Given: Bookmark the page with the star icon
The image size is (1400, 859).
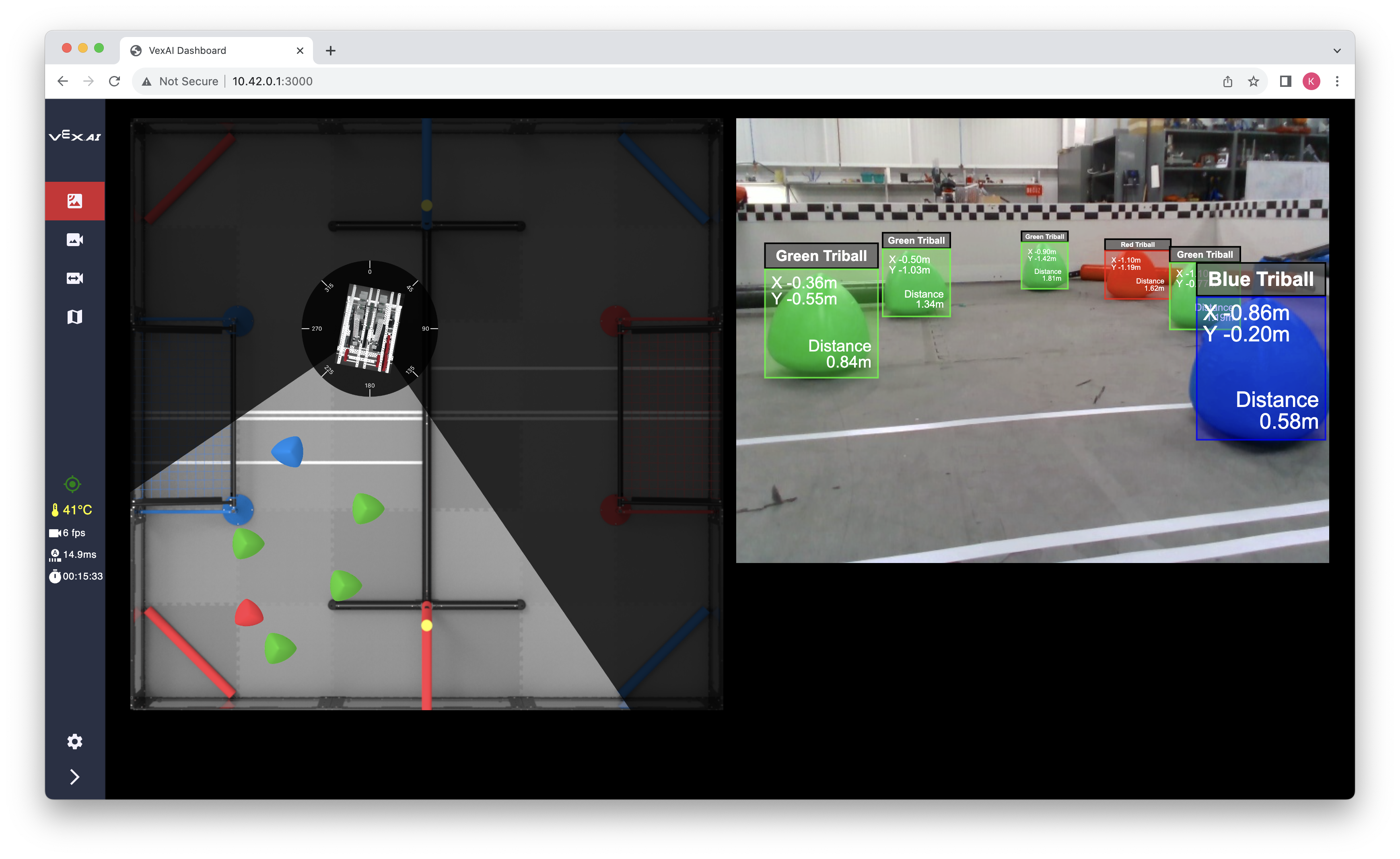Looking at the screenshot, I should pos(1254,81).
